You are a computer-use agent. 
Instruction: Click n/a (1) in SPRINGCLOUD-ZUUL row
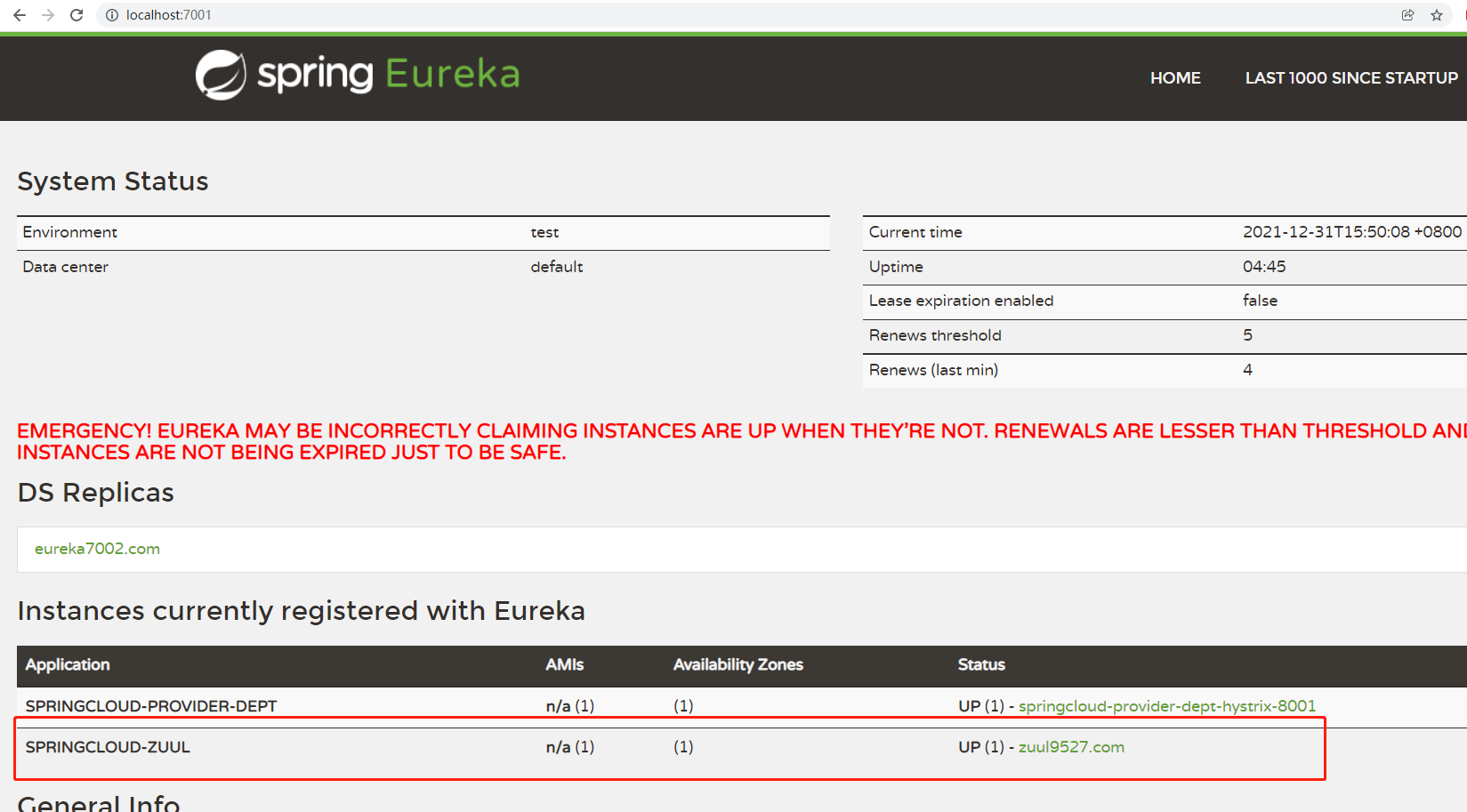coord(570,747)
